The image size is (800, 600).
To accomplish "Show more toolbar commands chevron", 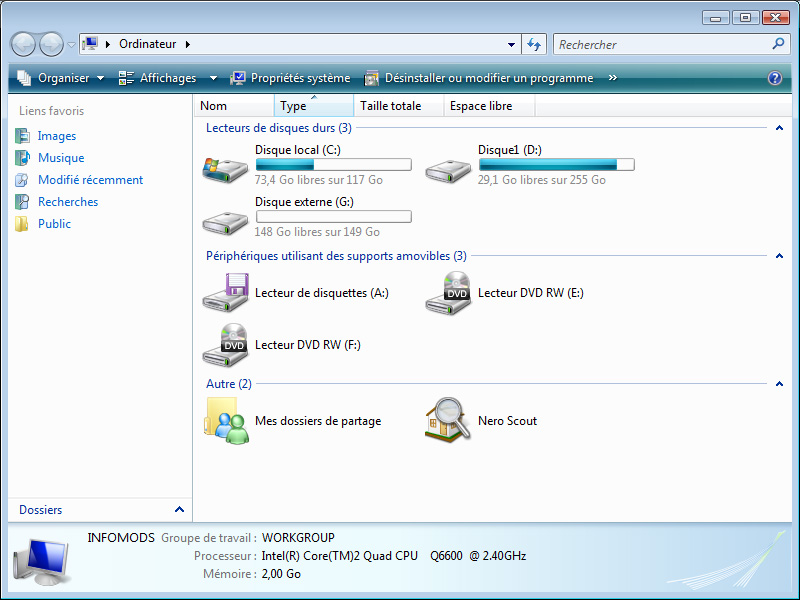I will pos(613,78).
